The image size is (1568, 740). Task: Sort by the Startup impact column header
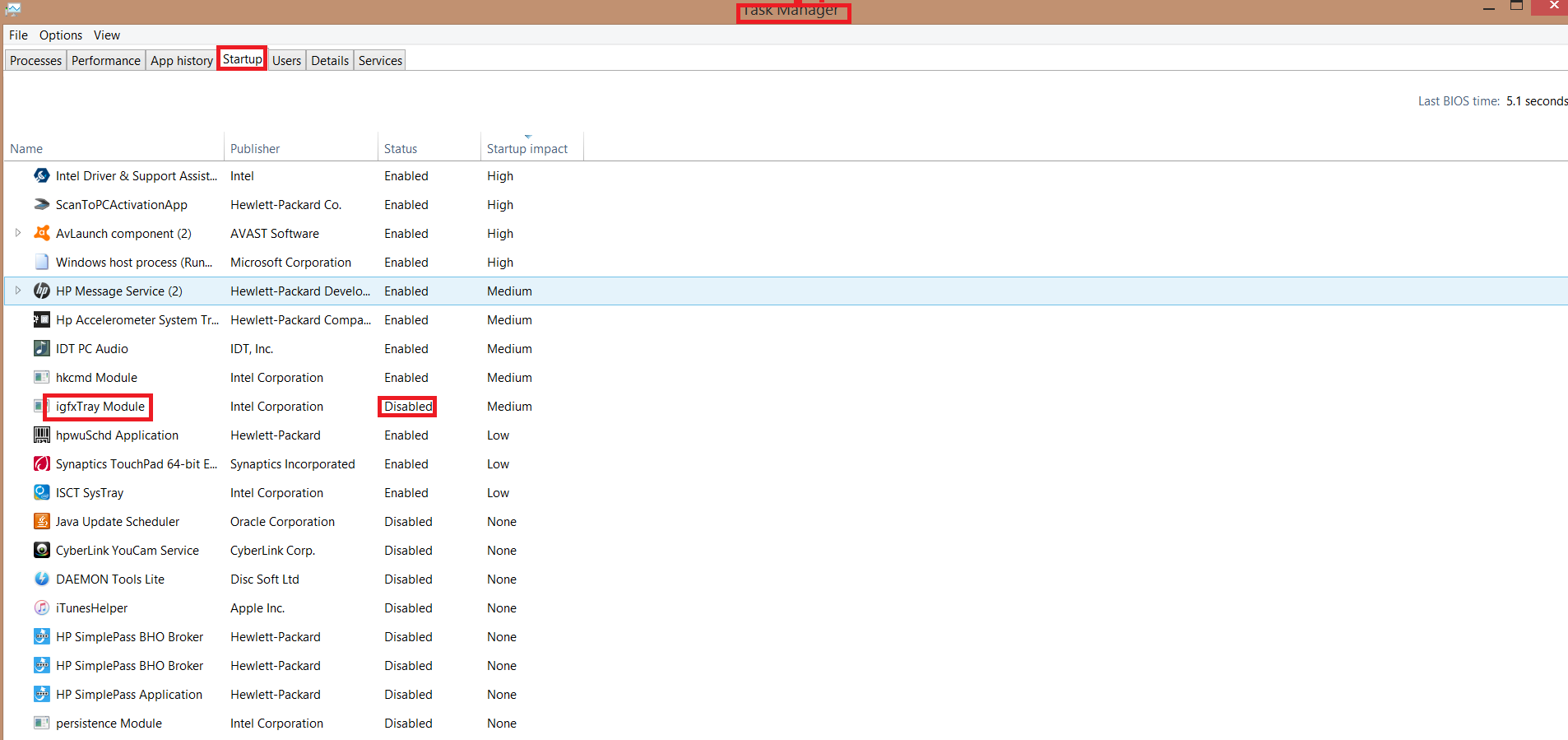click(532, 148)
